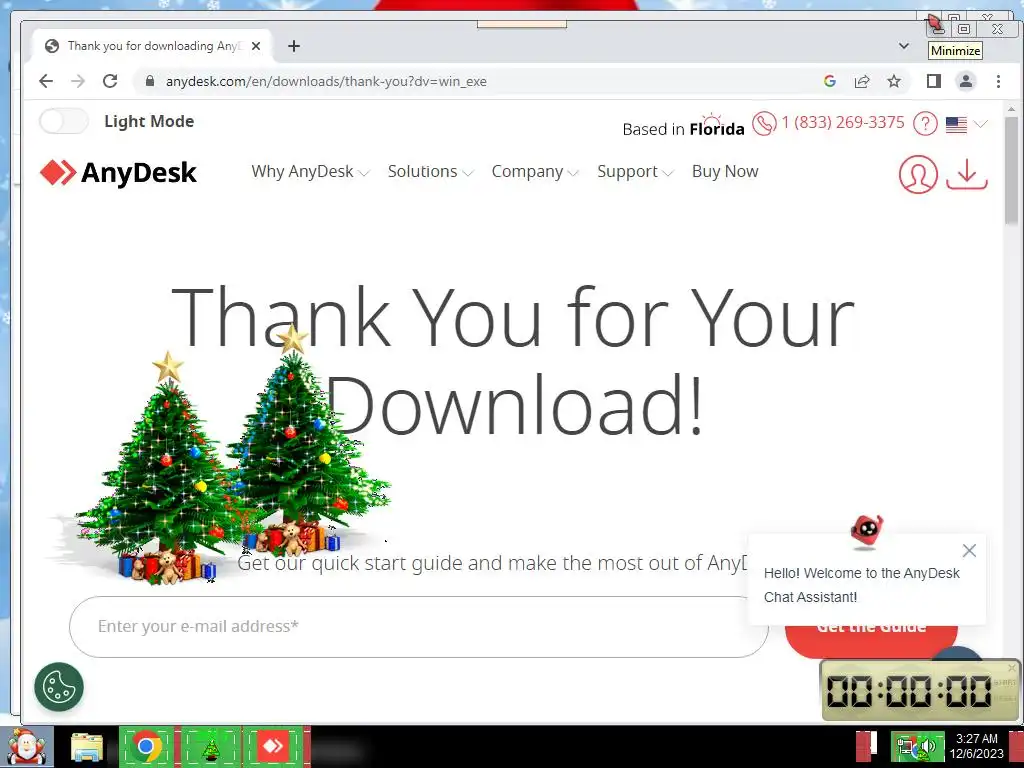Screen dimensions: 1024x768
Task: Open the user account icon
Action: click(918, 174)
